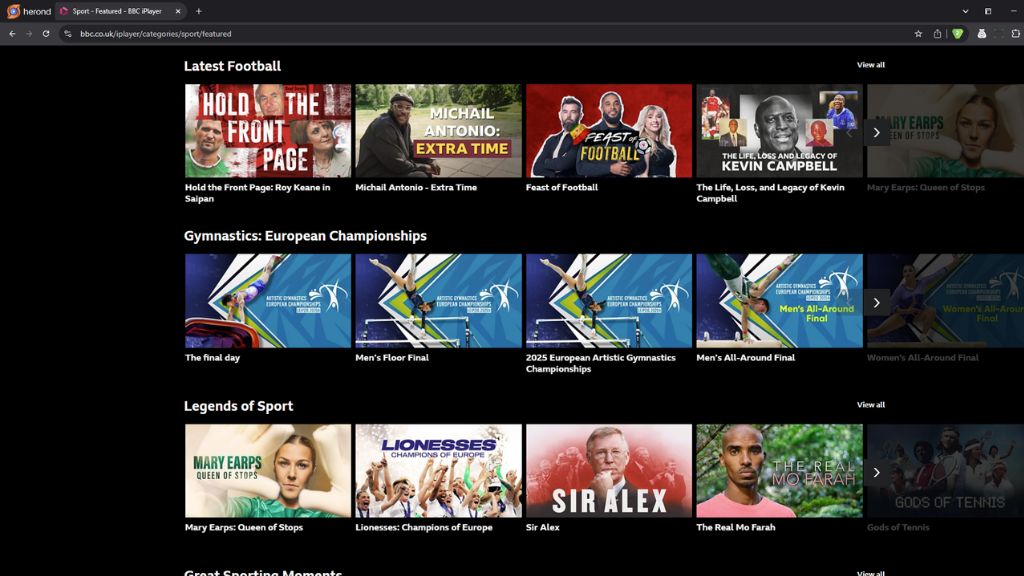Open a new browser tab

click(x=199, y=11)
